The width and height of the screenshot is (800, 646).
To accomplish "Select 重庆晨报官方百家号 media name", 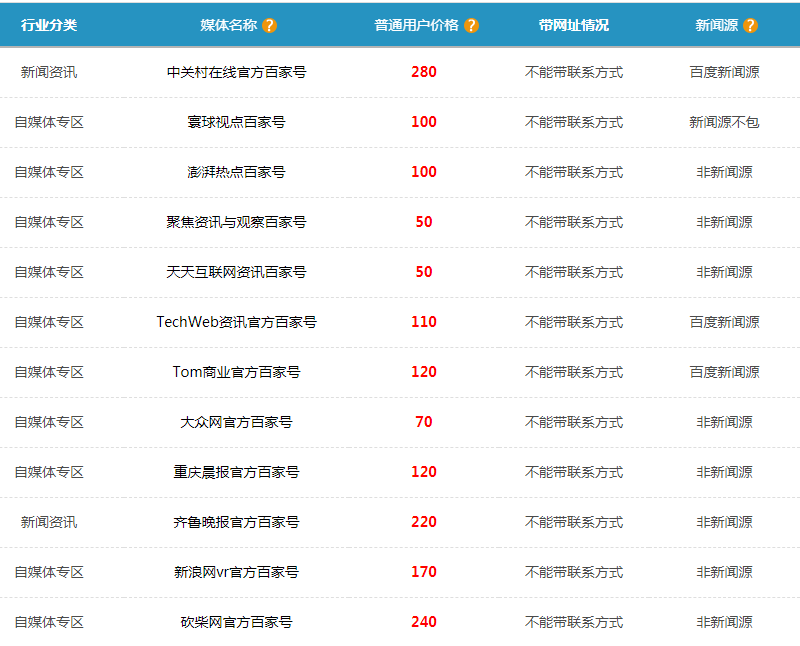I will pyautogui.click(x=236, y=472).
